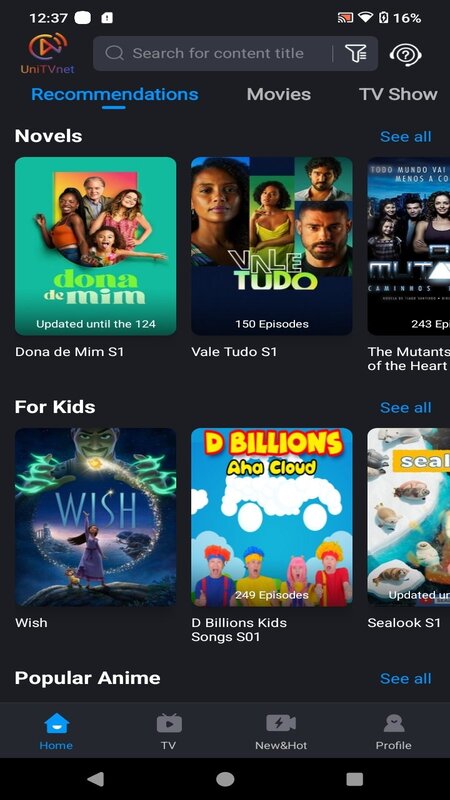Open the Wish movie poster

click(x=95, y=517)
